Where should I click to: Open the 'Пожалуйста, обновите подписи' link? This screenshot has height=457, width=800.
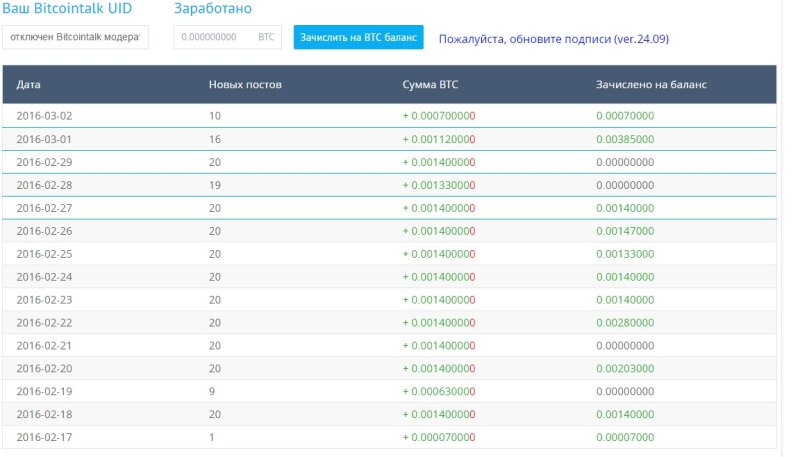(x=553, y=39)
